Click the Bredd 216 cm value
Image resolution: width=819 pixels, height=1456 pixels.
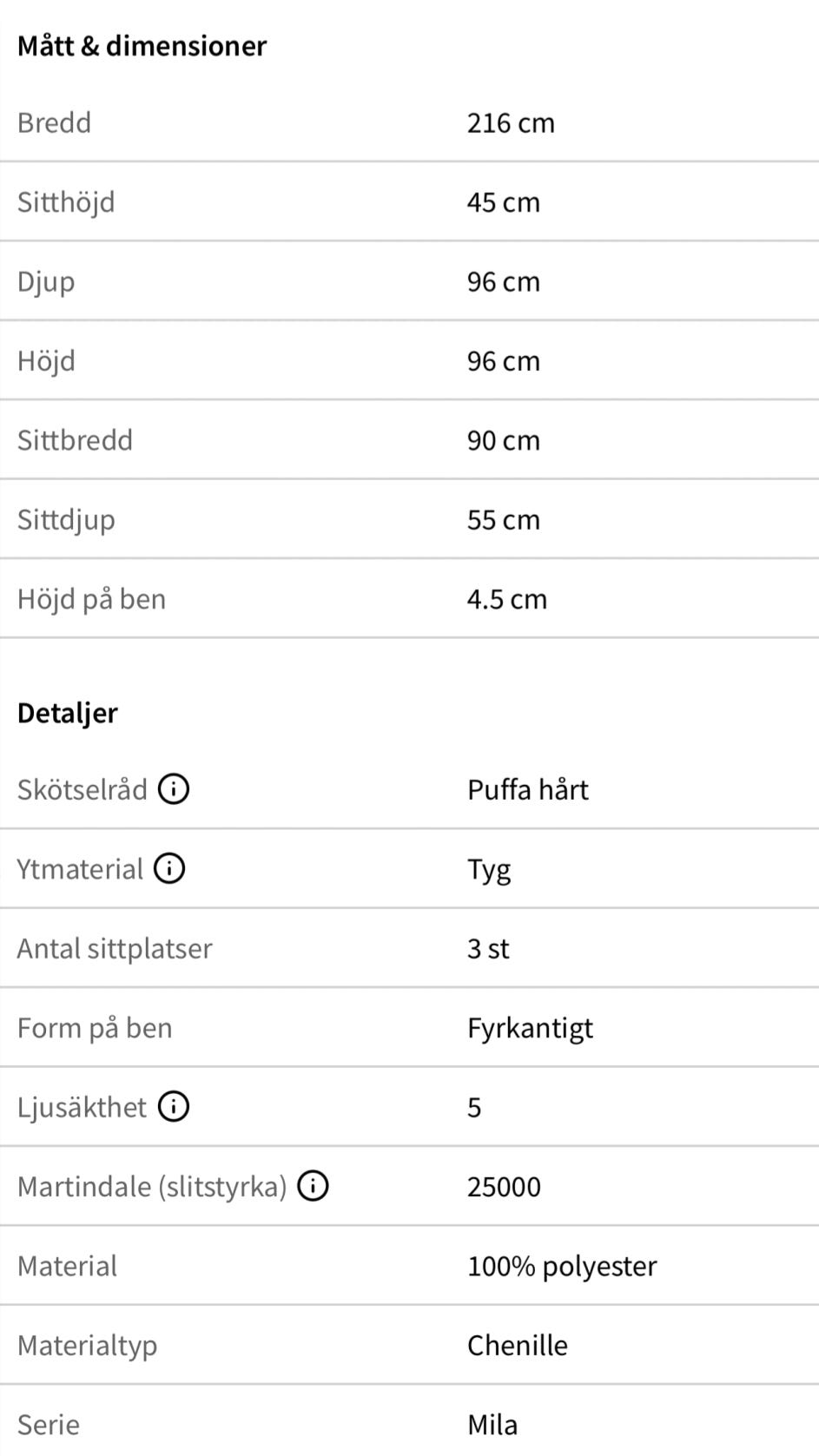tap(511, 122)
